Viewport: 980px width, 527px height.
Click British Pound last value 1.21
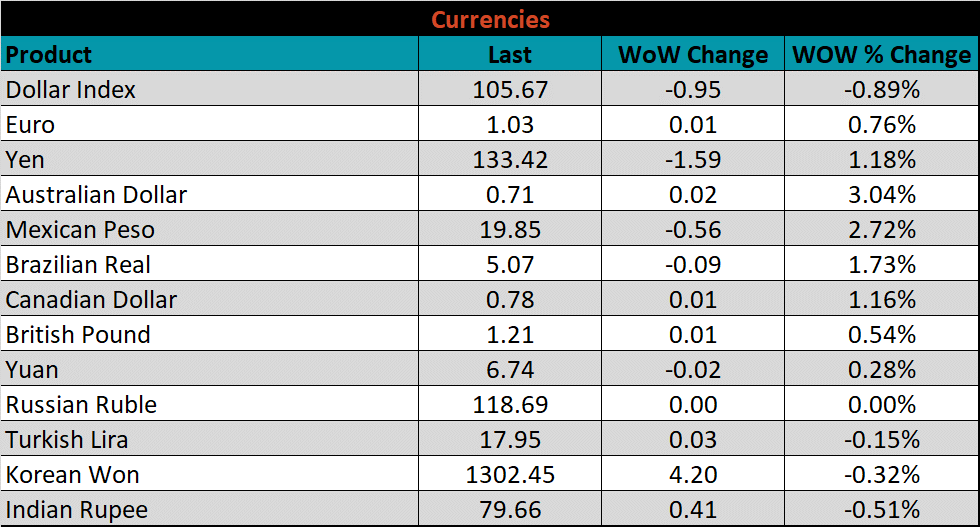click(510, 335)
